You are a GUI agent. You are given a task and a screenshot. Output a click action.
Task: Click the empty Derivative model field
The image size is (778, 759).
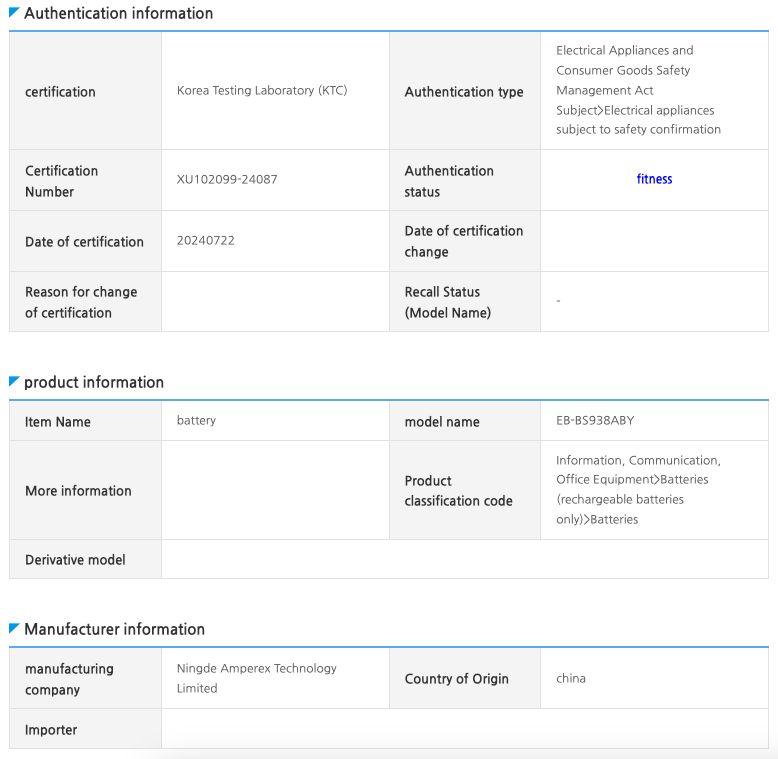point(464,560)
